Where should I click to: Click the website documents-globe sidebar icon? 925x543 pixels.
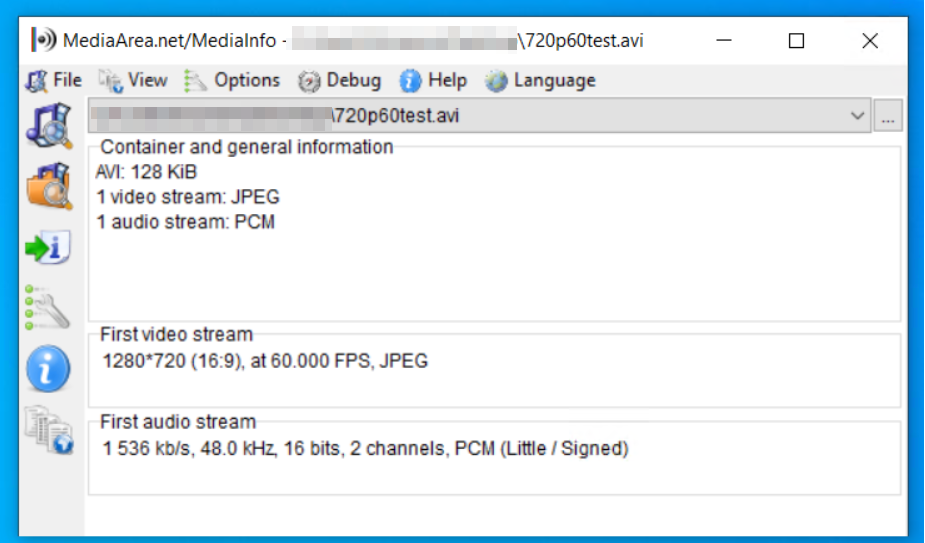pyautogui.click(x=50, y=430)
